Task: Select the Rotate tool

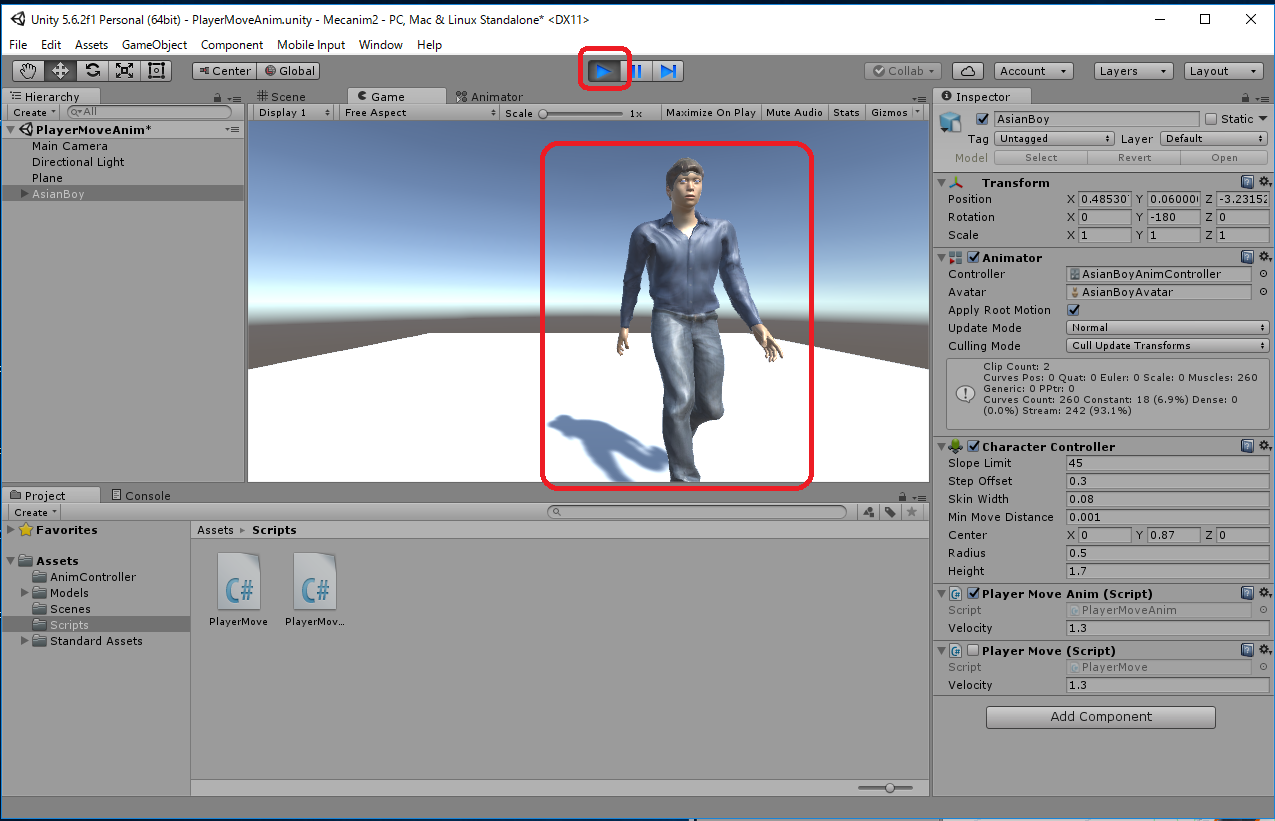Action: pos(92,71)
